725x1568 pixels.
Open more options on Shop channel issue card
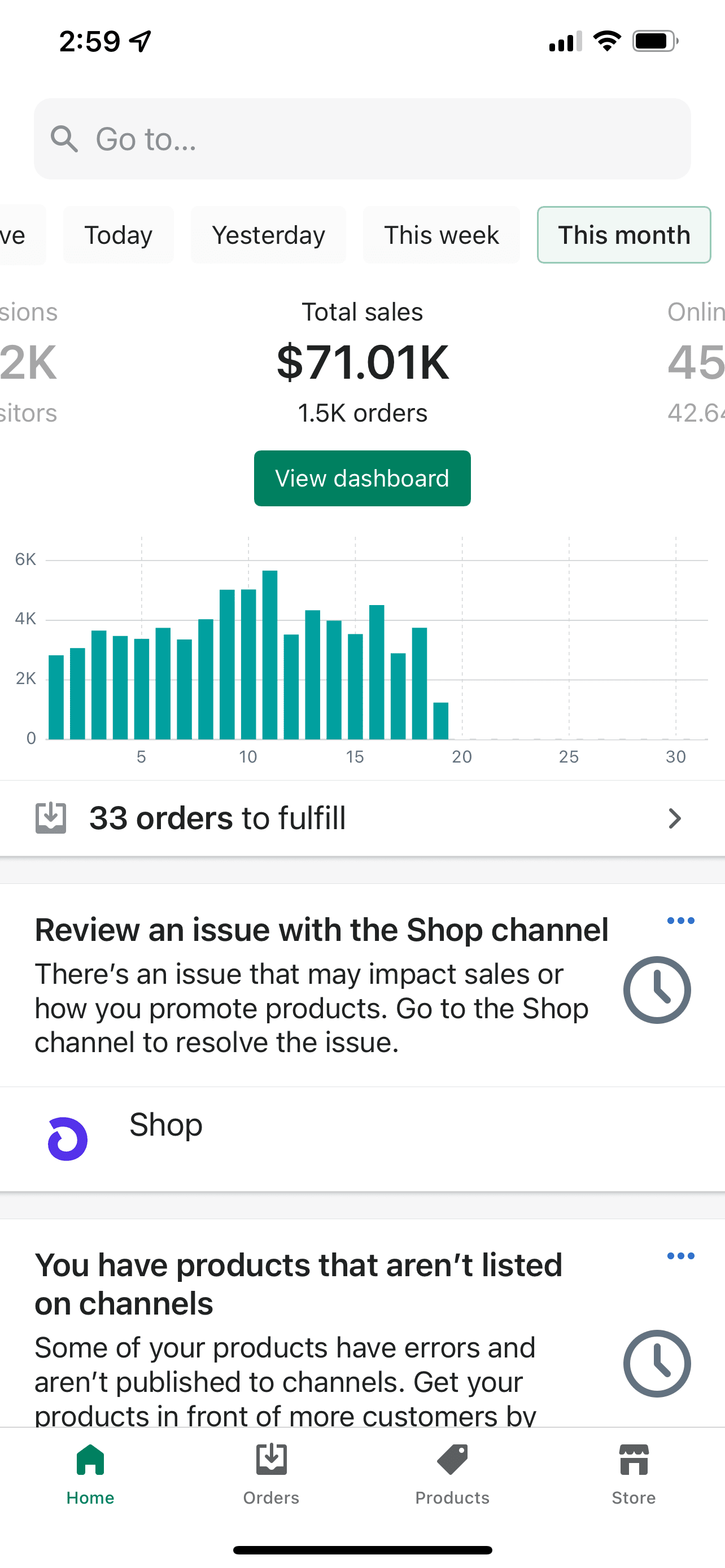tap(680, 921)
